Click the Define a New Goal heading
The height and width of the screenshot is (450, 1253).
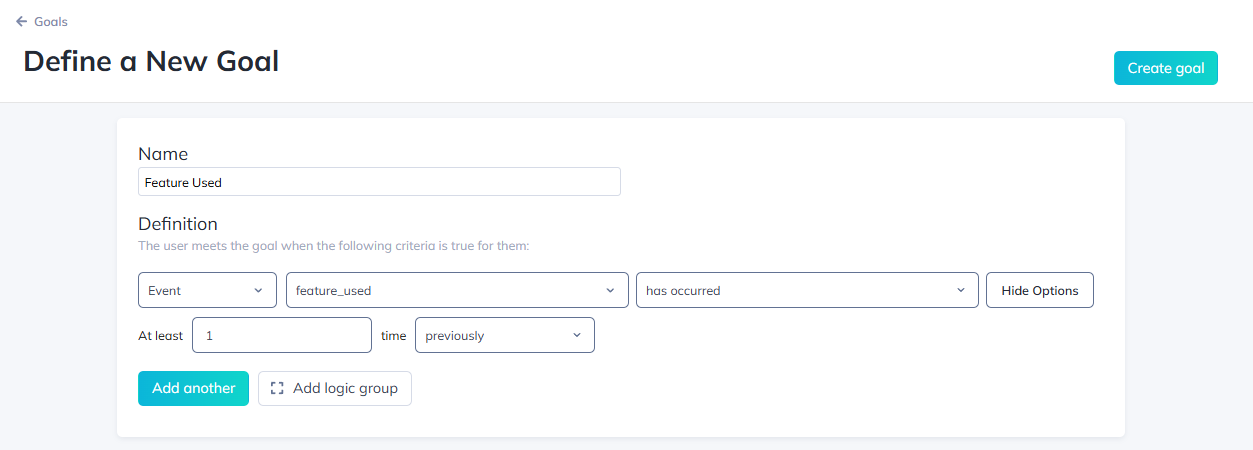(151, 61)
